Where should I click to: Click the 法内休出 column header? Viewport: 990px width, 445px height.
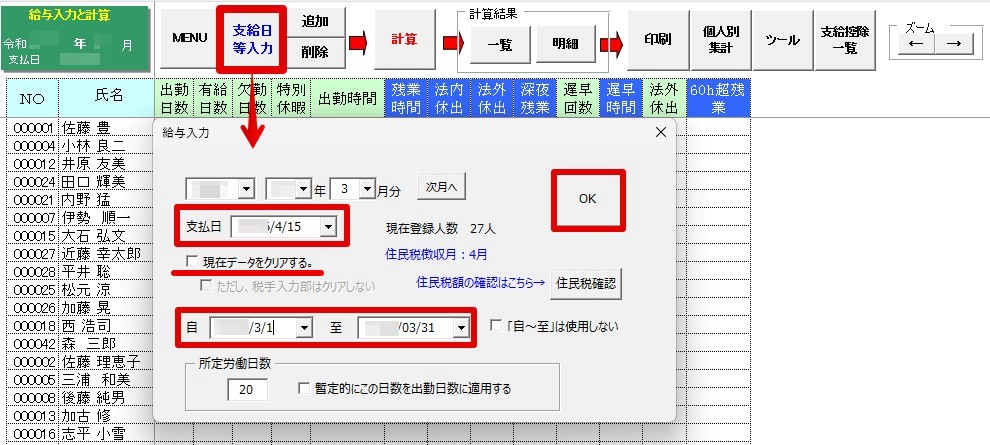449,98
